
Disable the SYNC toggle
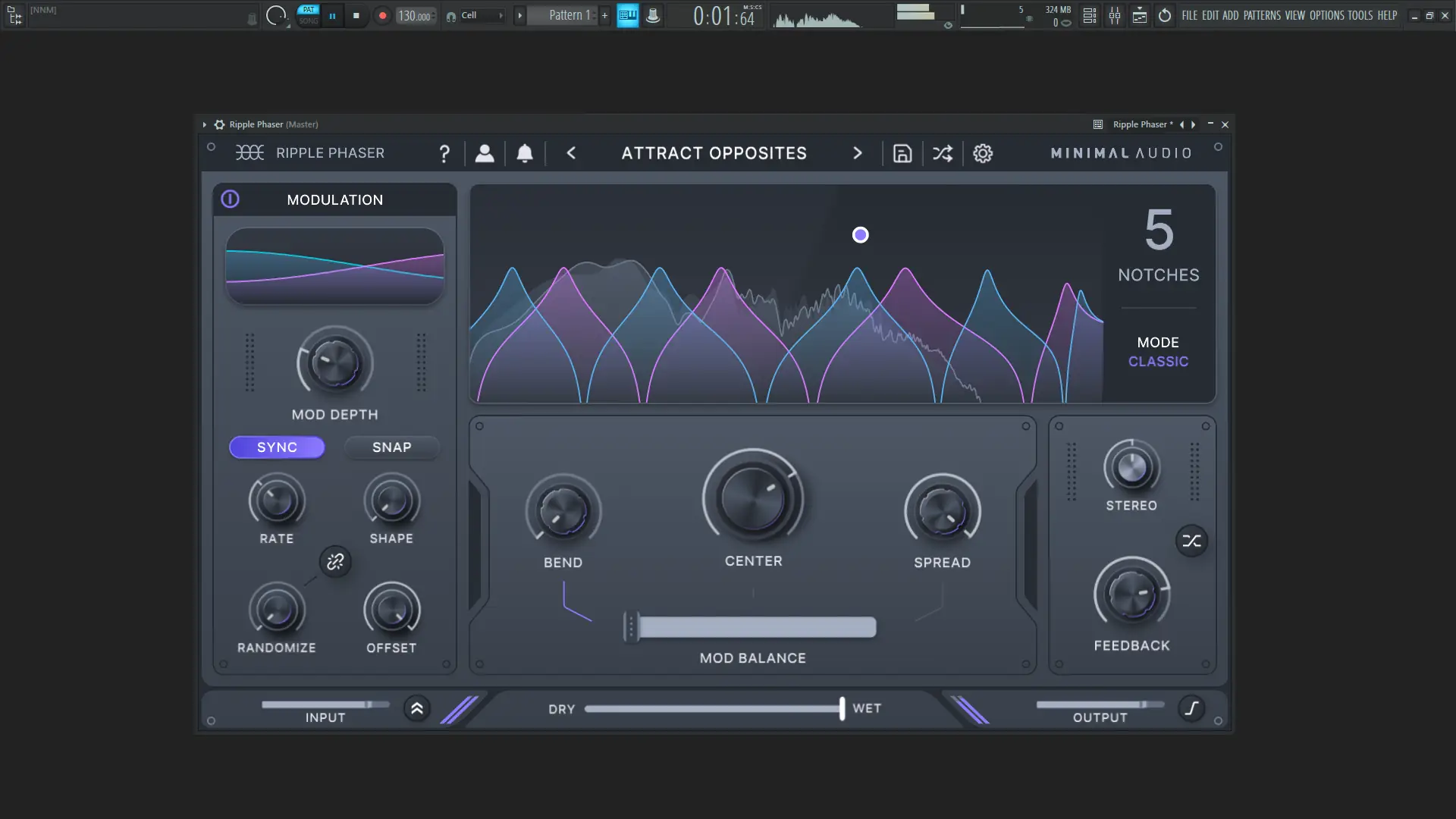coord(277,447)
